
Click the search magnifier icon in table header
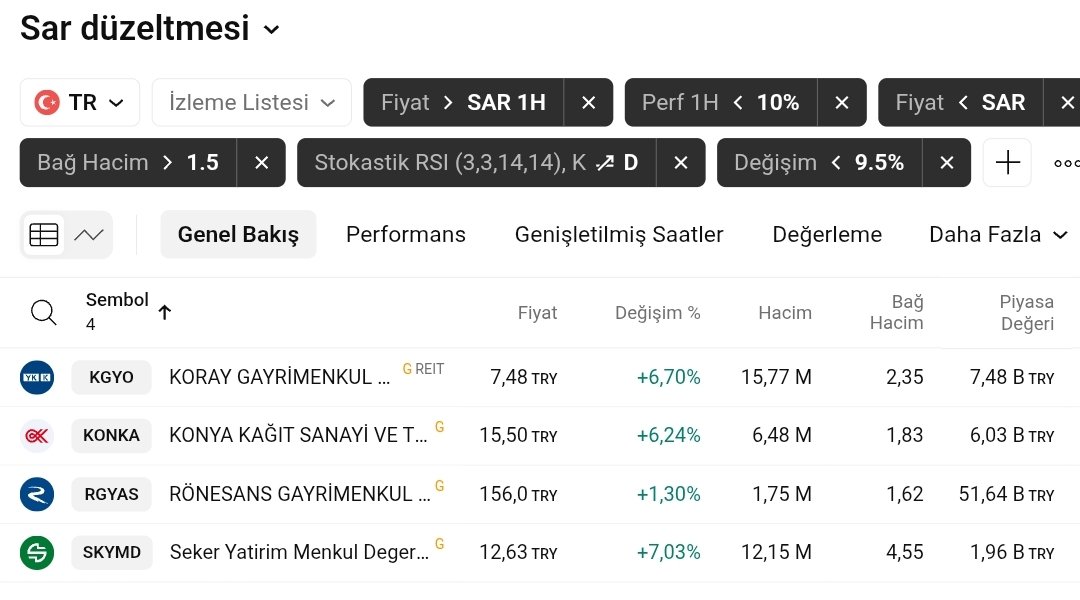coord(44,313)
